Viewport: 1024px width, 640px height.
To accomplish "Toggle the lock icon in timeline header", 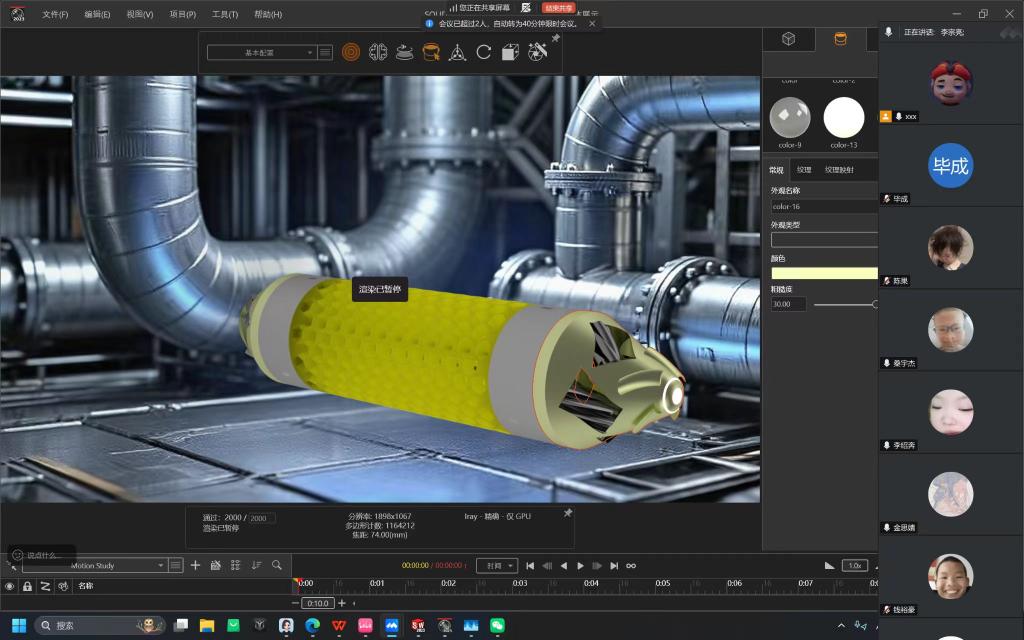I will pyautogui.click(x=27, y=586).
